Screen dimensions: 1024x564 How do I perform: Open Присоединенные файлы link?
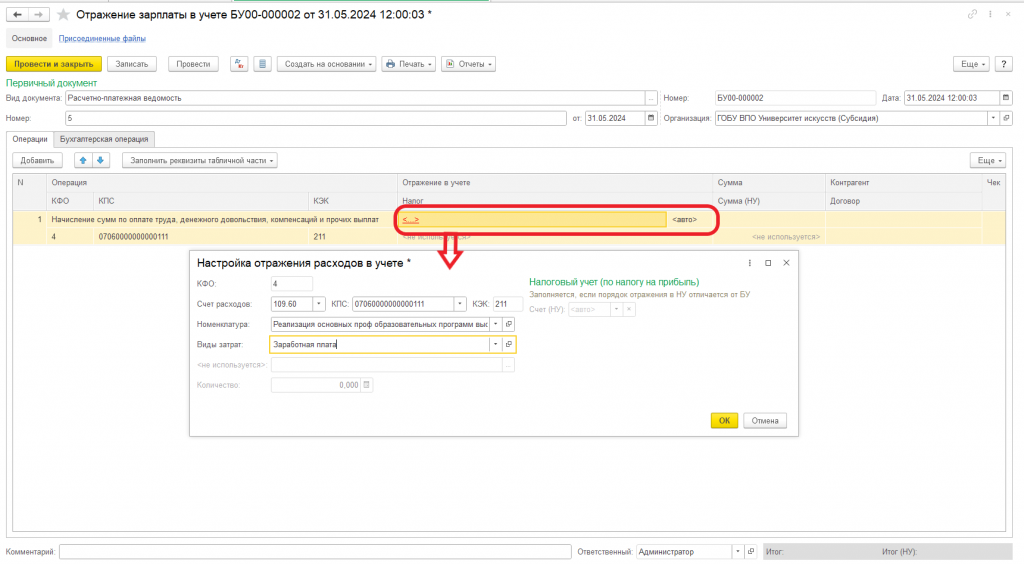pyautogui.click(x=102, y=39)
